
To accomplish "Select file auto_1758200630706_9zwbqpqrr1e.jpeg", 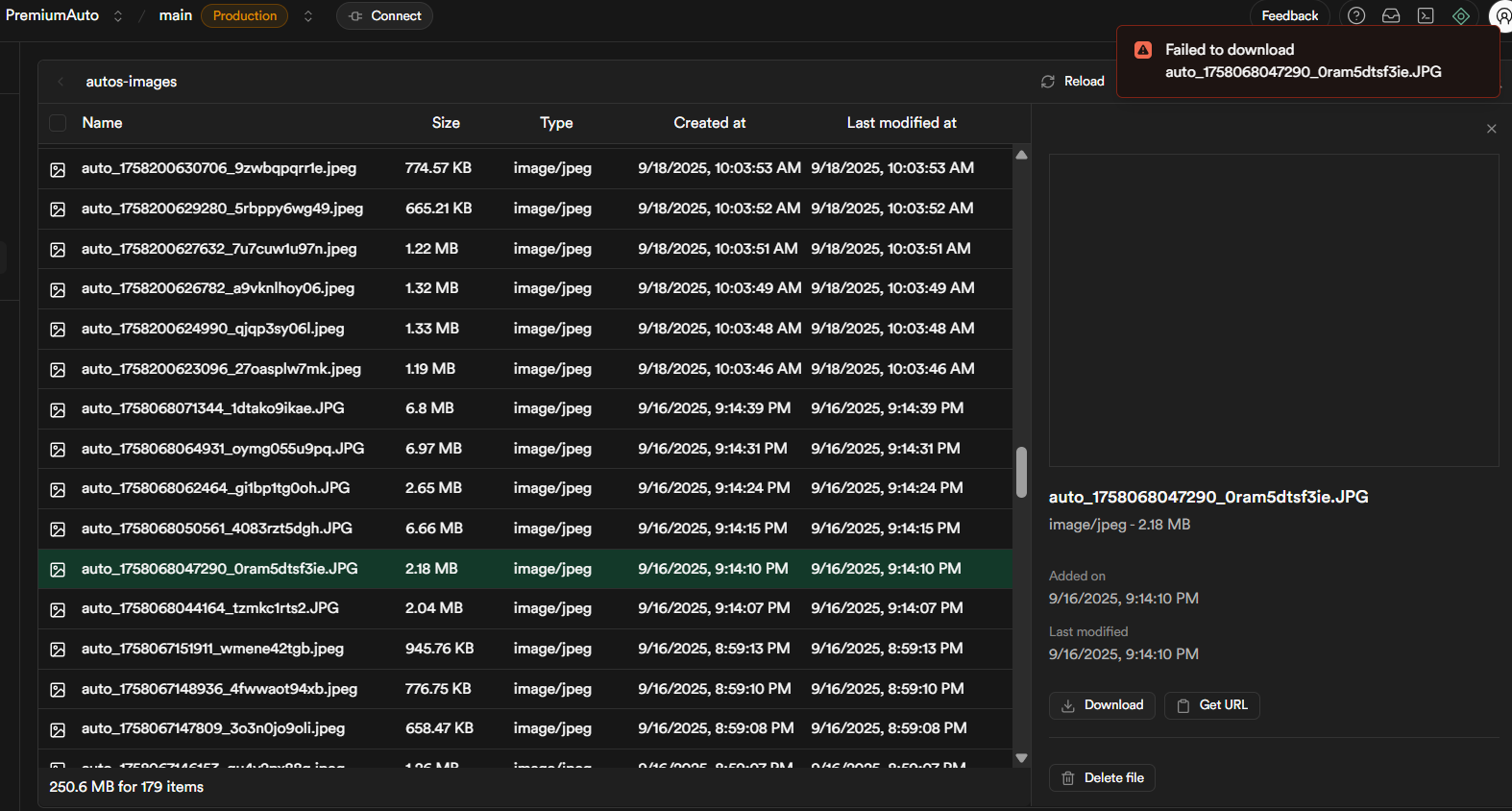I will click(219, 168).
